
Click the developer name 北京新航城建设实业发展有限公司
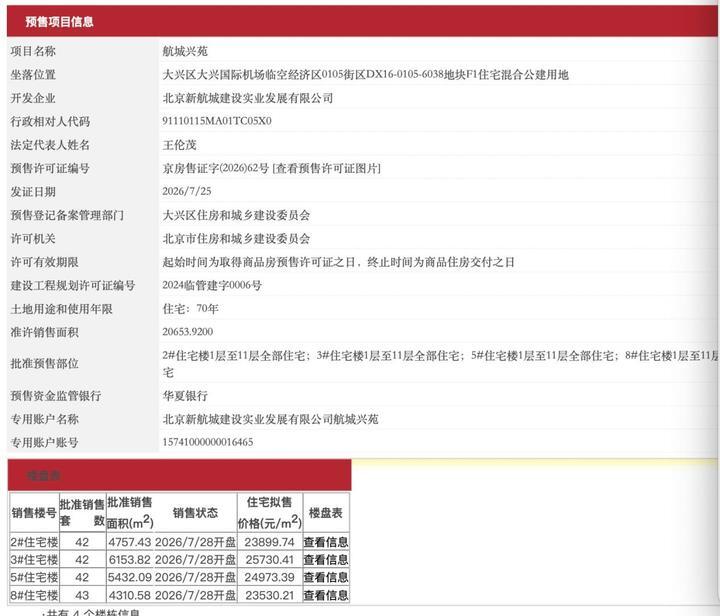click(x=248, y=98)
